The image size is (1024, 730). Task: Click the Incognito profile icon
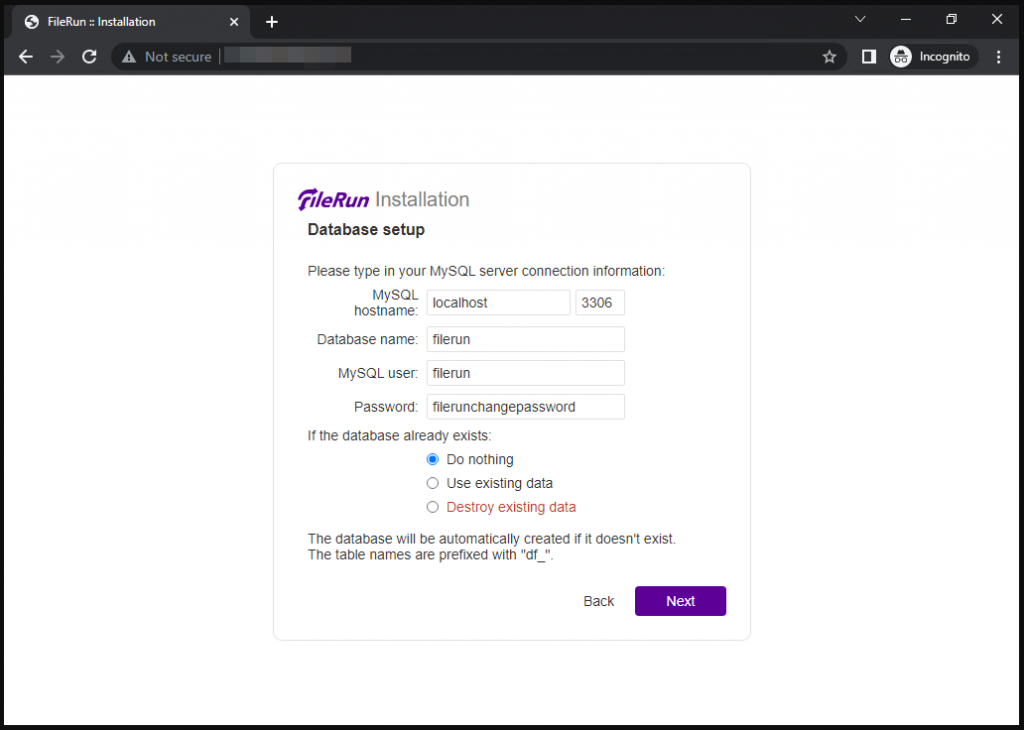tap(901, 57)
